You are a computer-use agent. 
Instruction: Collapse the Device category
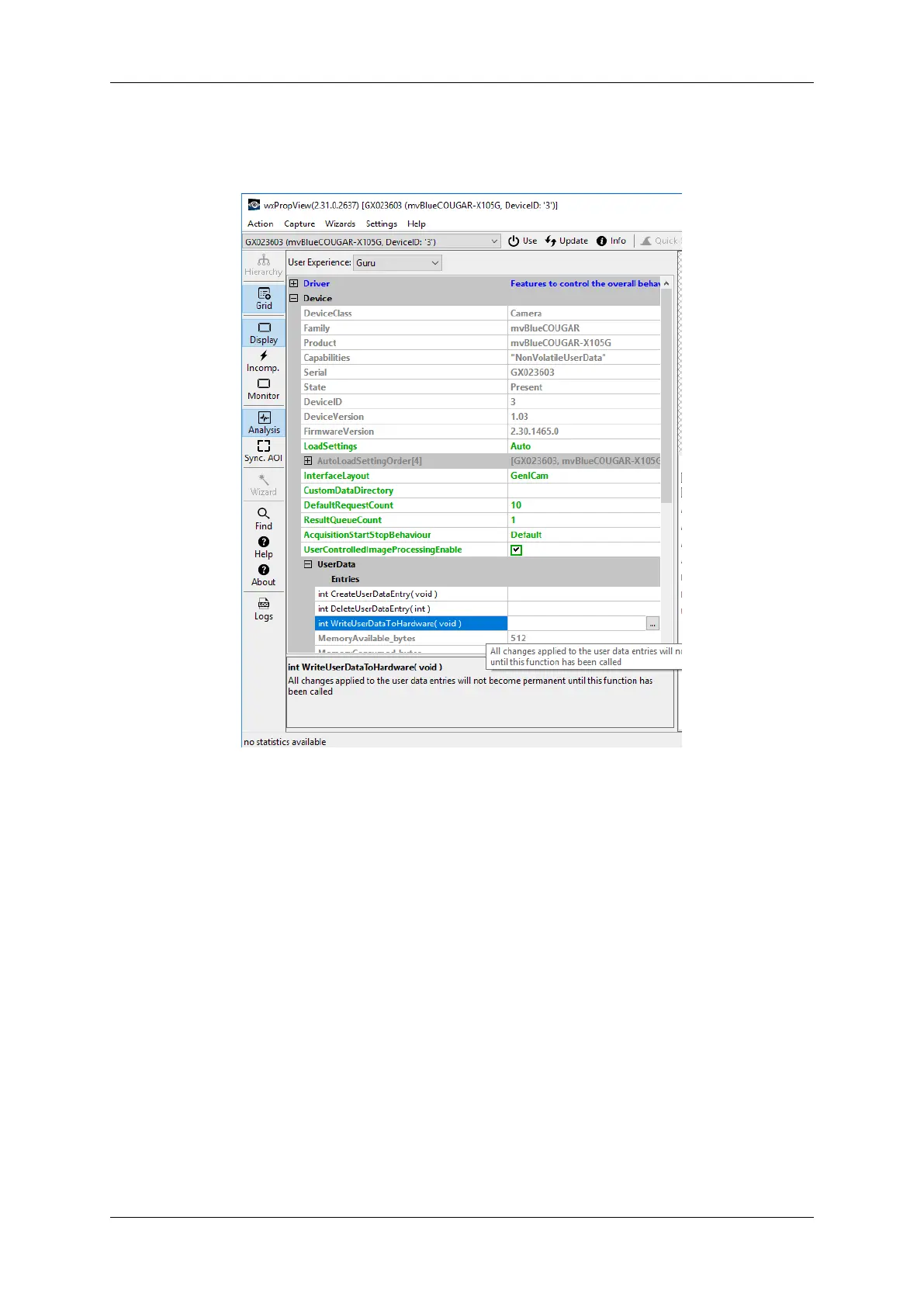pos(293,298)
